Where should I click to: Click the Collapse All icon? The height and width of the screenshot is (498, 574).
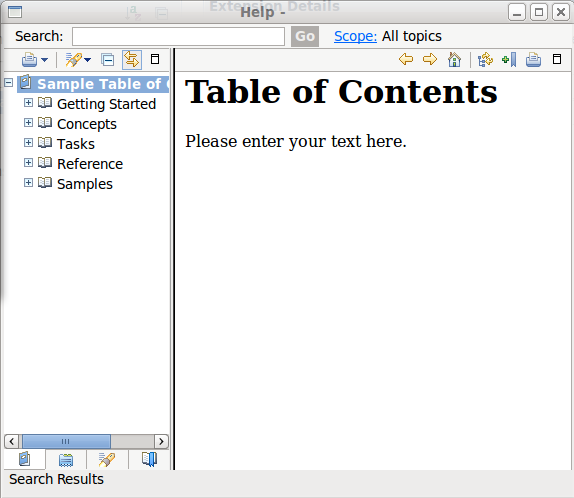[108, 59]
